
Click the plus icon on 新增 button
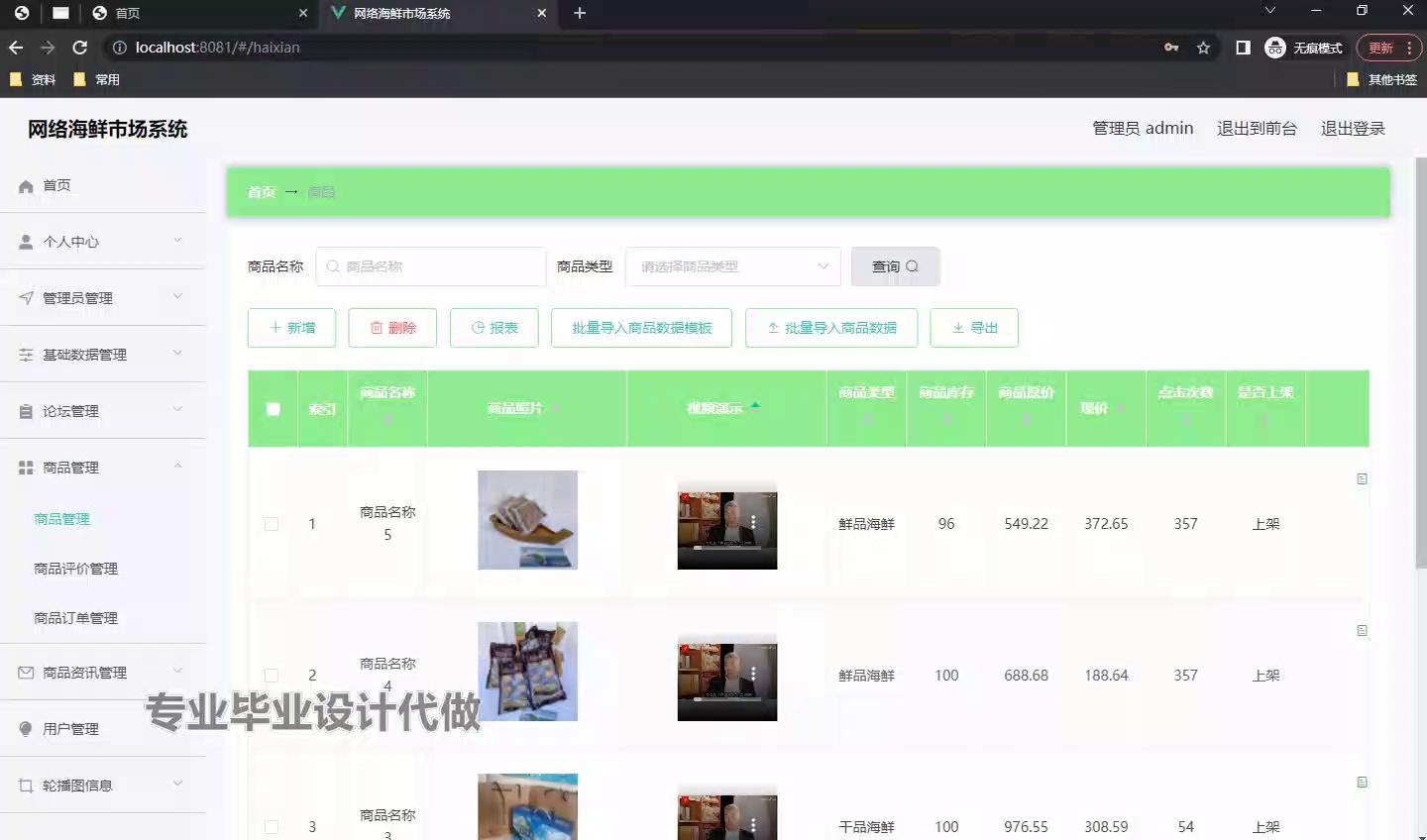coord(275,328)
